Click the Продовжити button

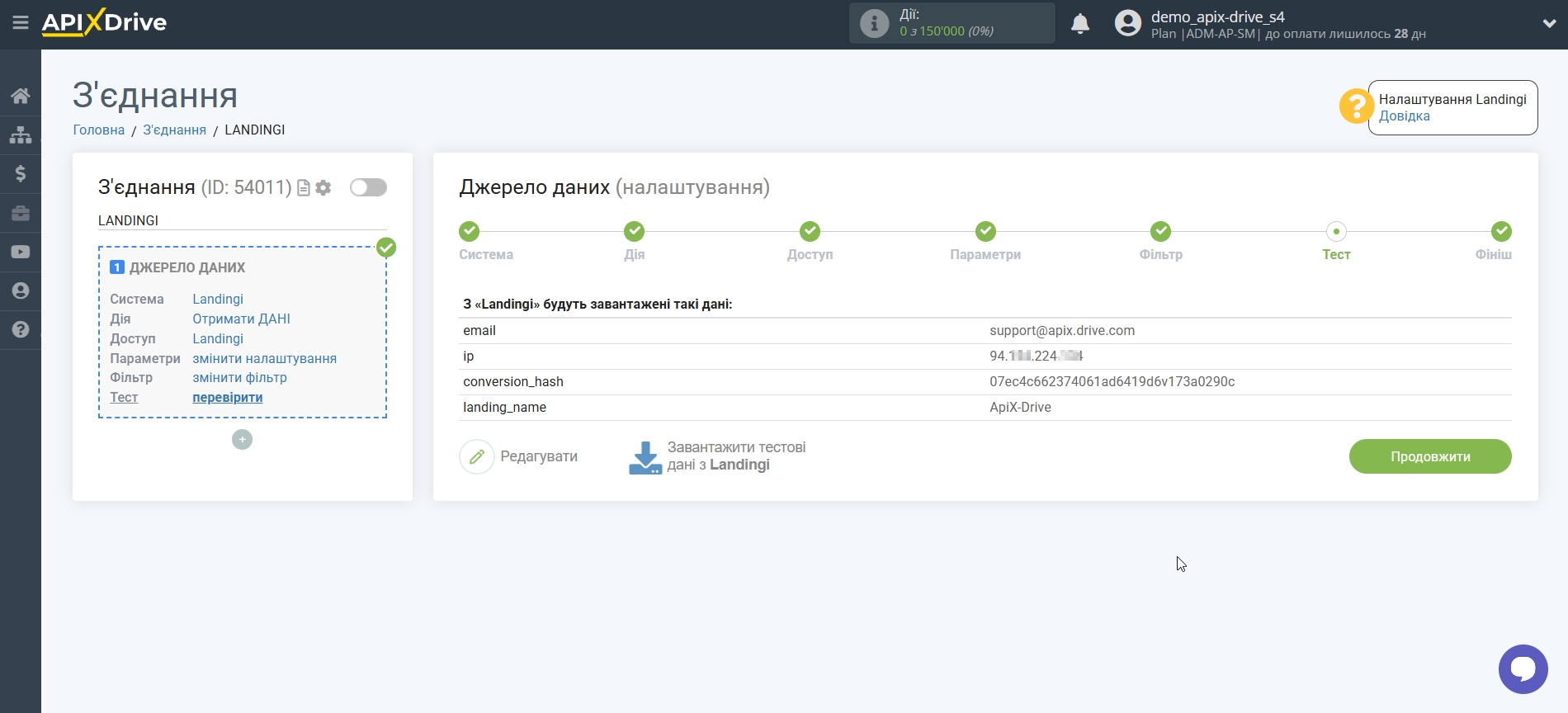[x=1430, y=456]
